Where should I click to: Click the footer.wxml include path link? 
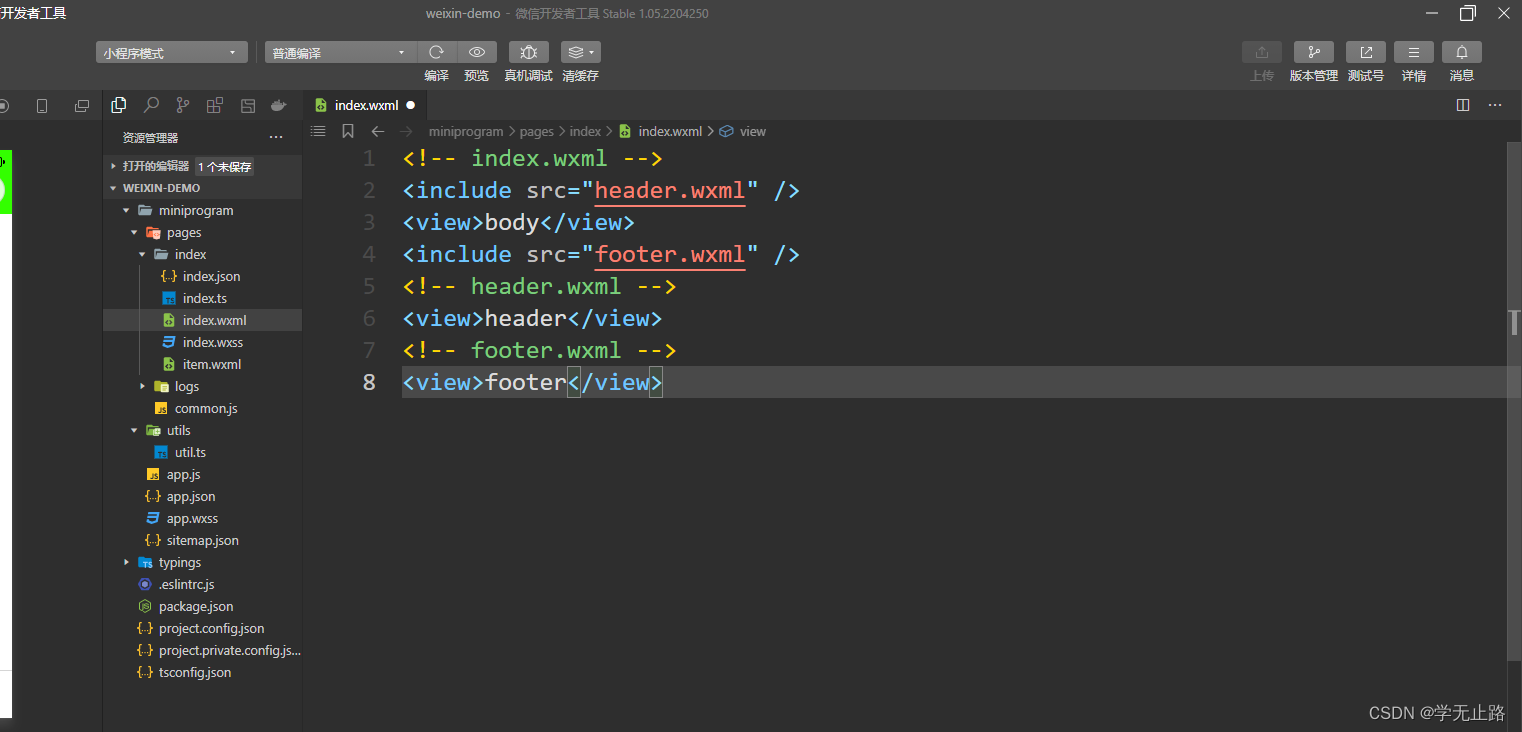click(670, 254)
